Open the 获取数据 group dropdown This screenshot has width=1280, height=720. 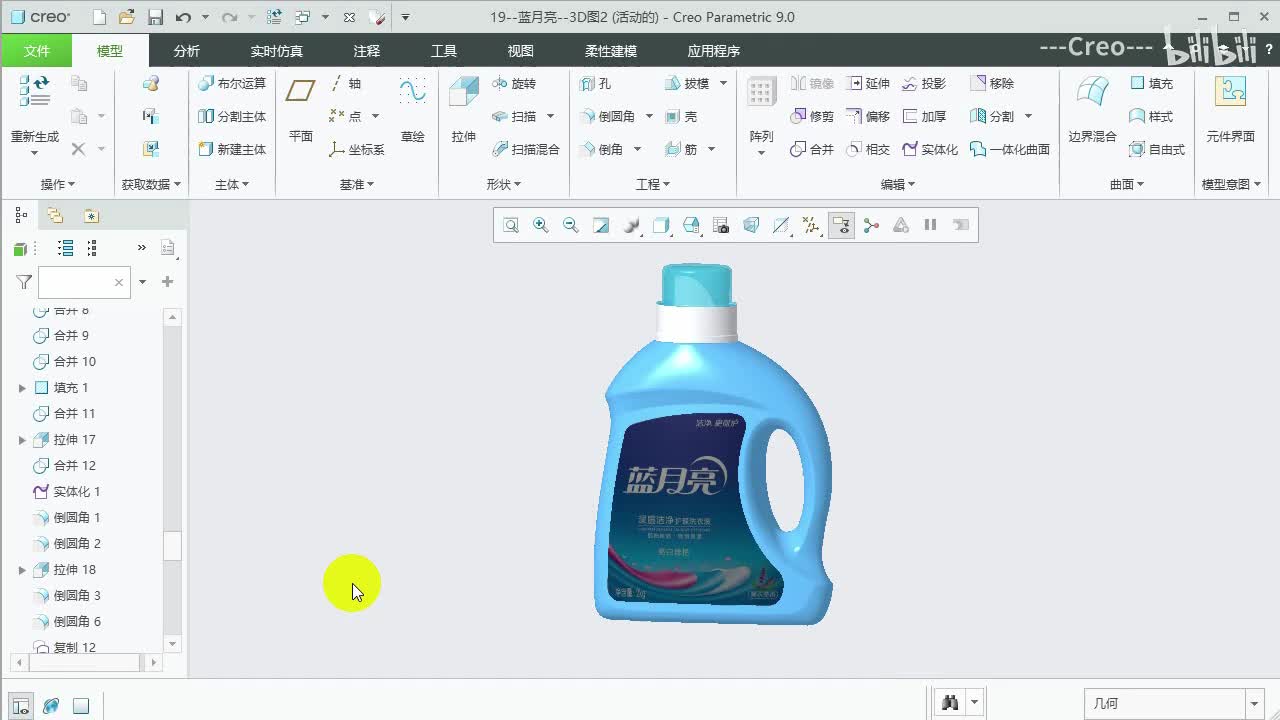coord(152,184)
